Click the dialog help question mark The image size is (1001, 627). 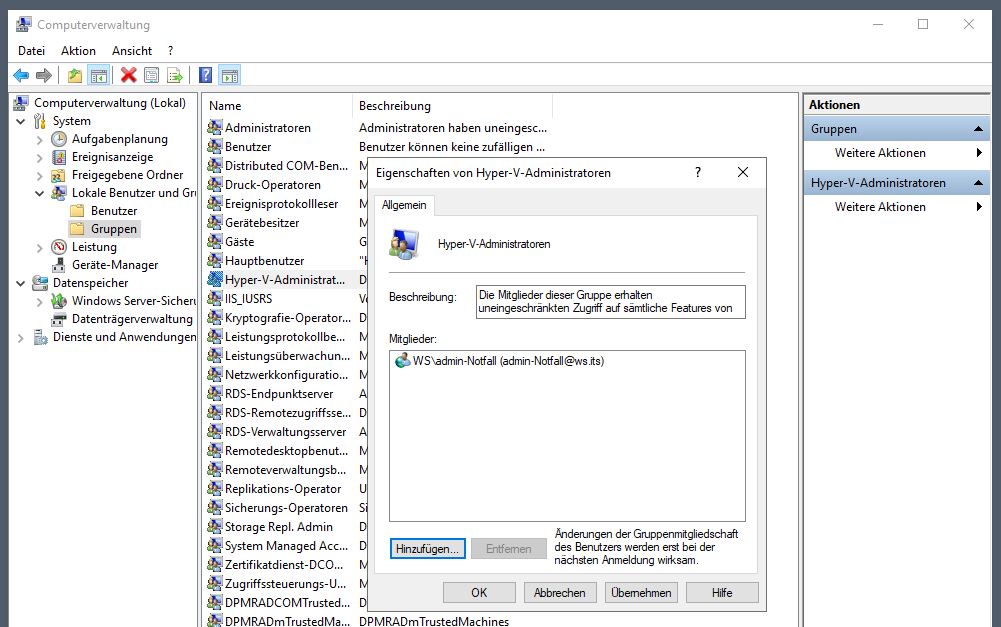698,172
